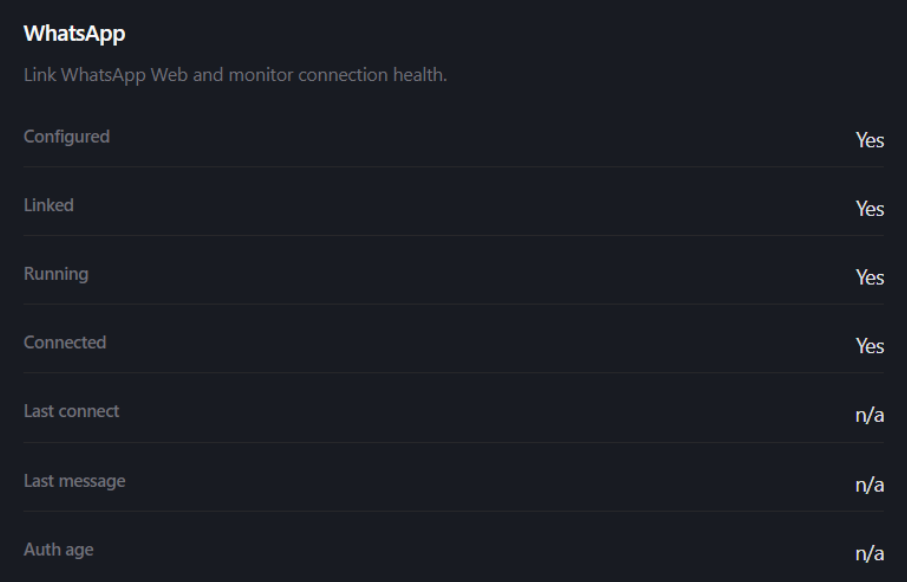Click the Auth age label
The image size is (907, 582).
58,549
